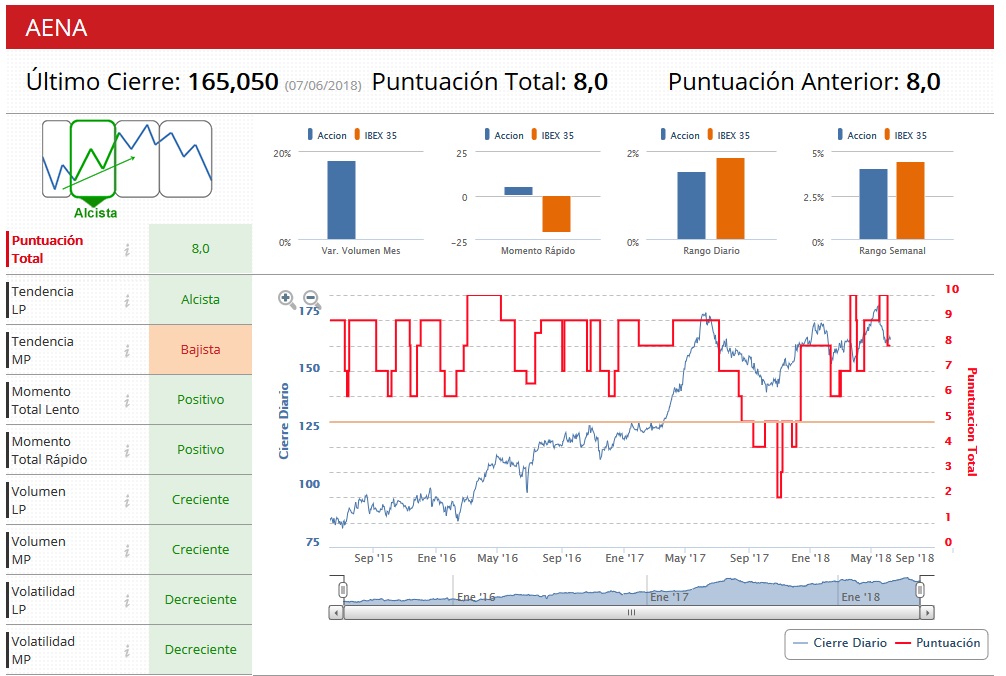Open info icon for Tendencia LP row
1006x676 pixels.
pos(127,300)
